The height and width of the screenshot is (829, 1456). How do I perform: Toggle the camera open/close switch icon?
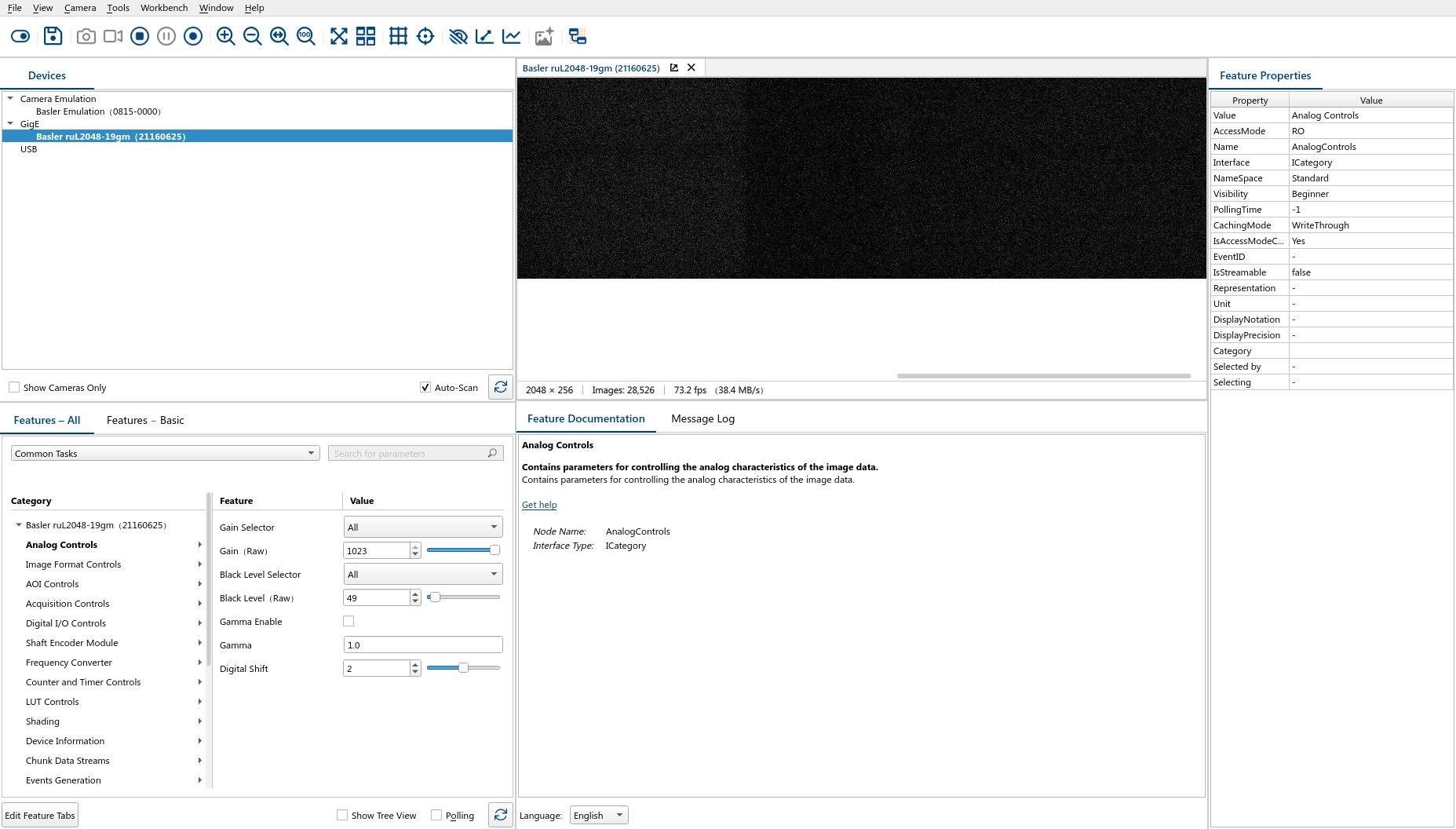pos(20,36)
